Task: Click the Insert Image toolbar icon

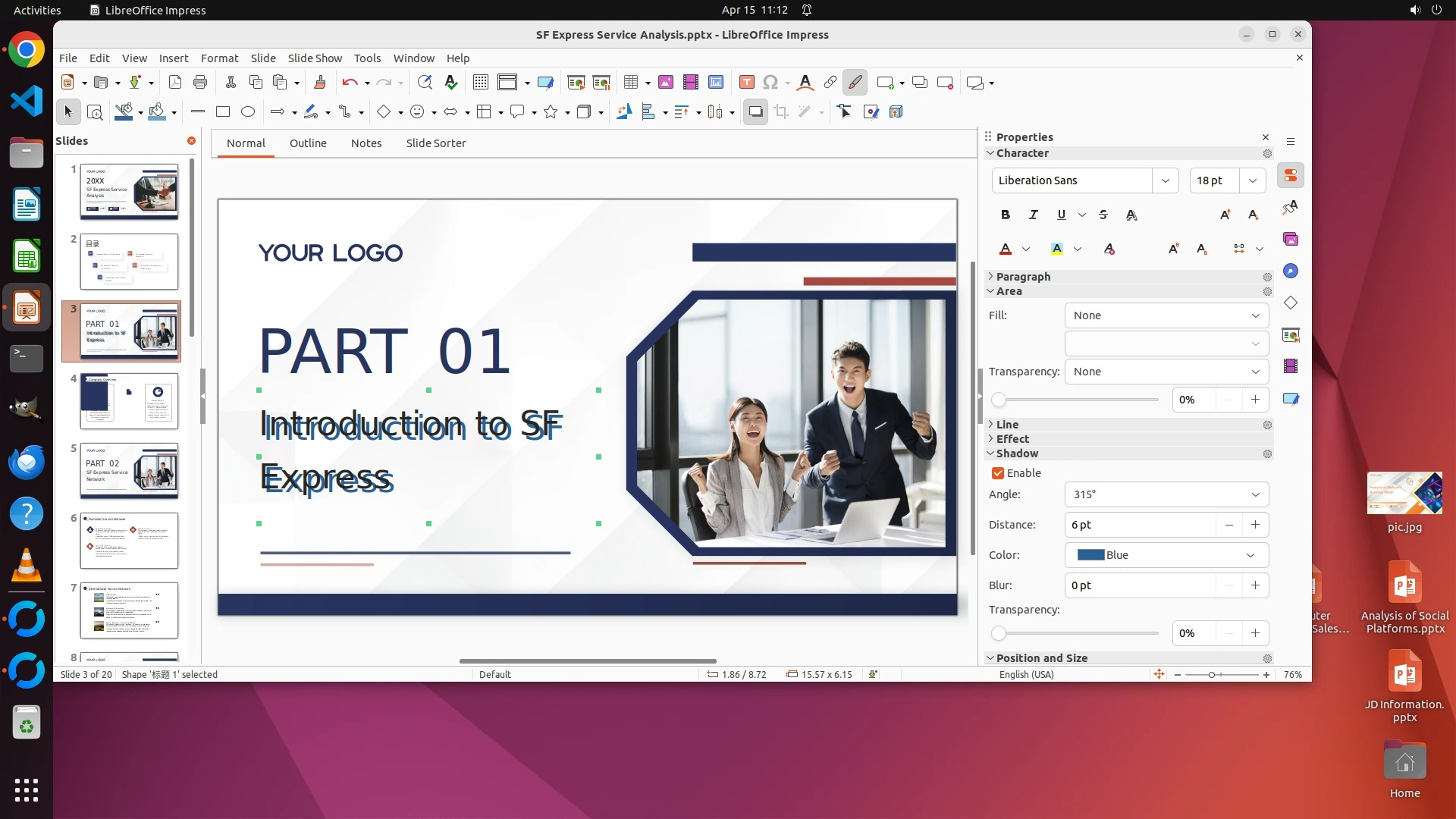Action: pos(666,83)
